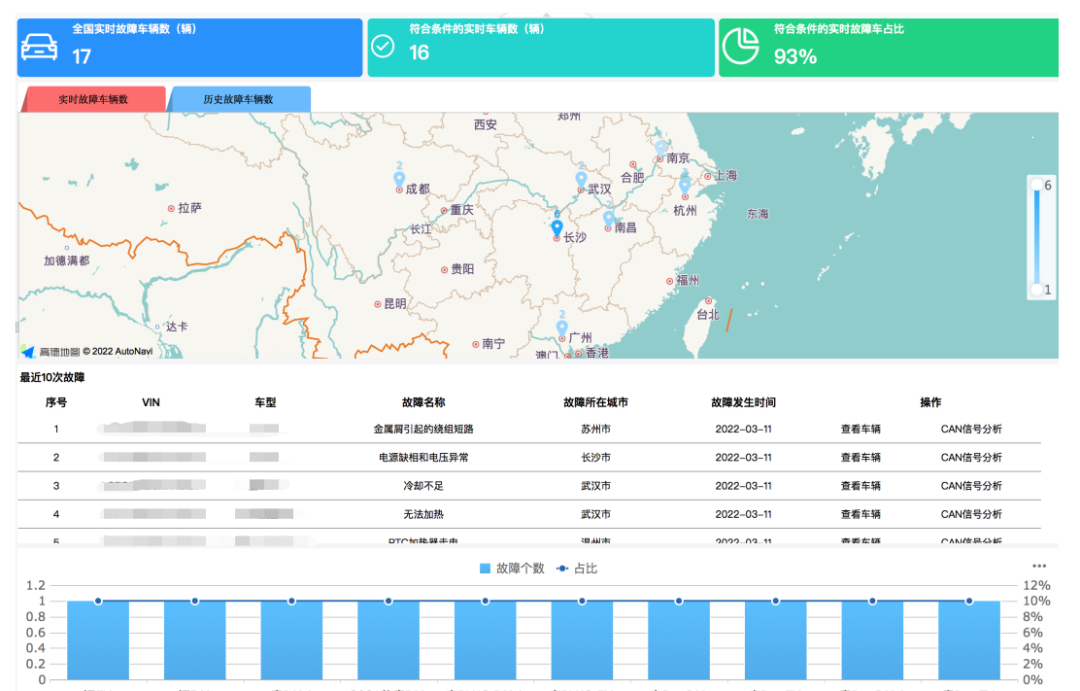Click 查看车辆 for the 冷却不足 fault
Screen dimensions: 1080x691
[860, 486]
